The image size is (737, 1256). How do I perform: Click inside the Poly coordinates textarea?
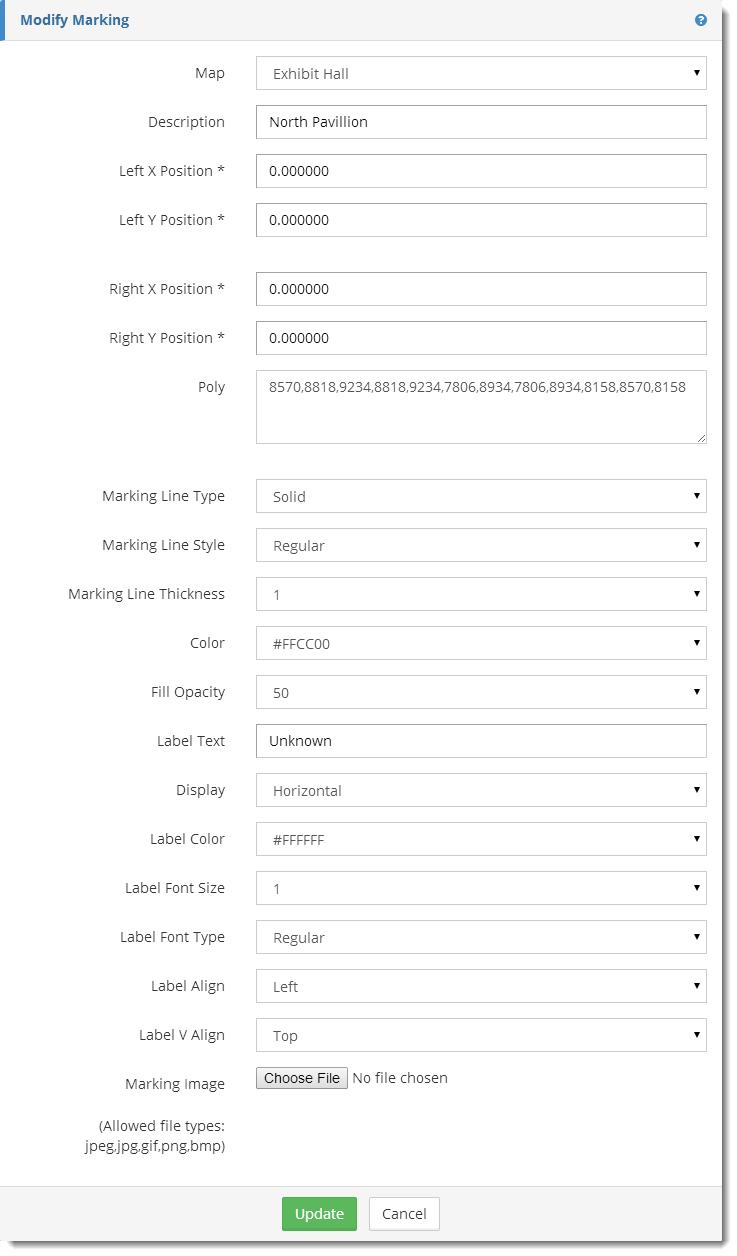[x=481, y=407]
